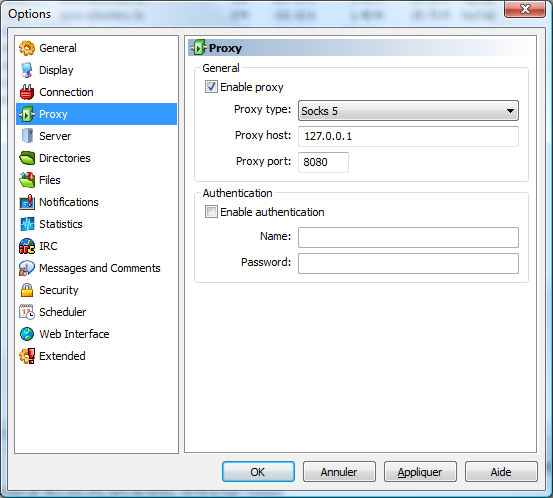
Task: Click the Messages and Comments bubble icon
Action: pyautogui.click(x=27, y=268)
